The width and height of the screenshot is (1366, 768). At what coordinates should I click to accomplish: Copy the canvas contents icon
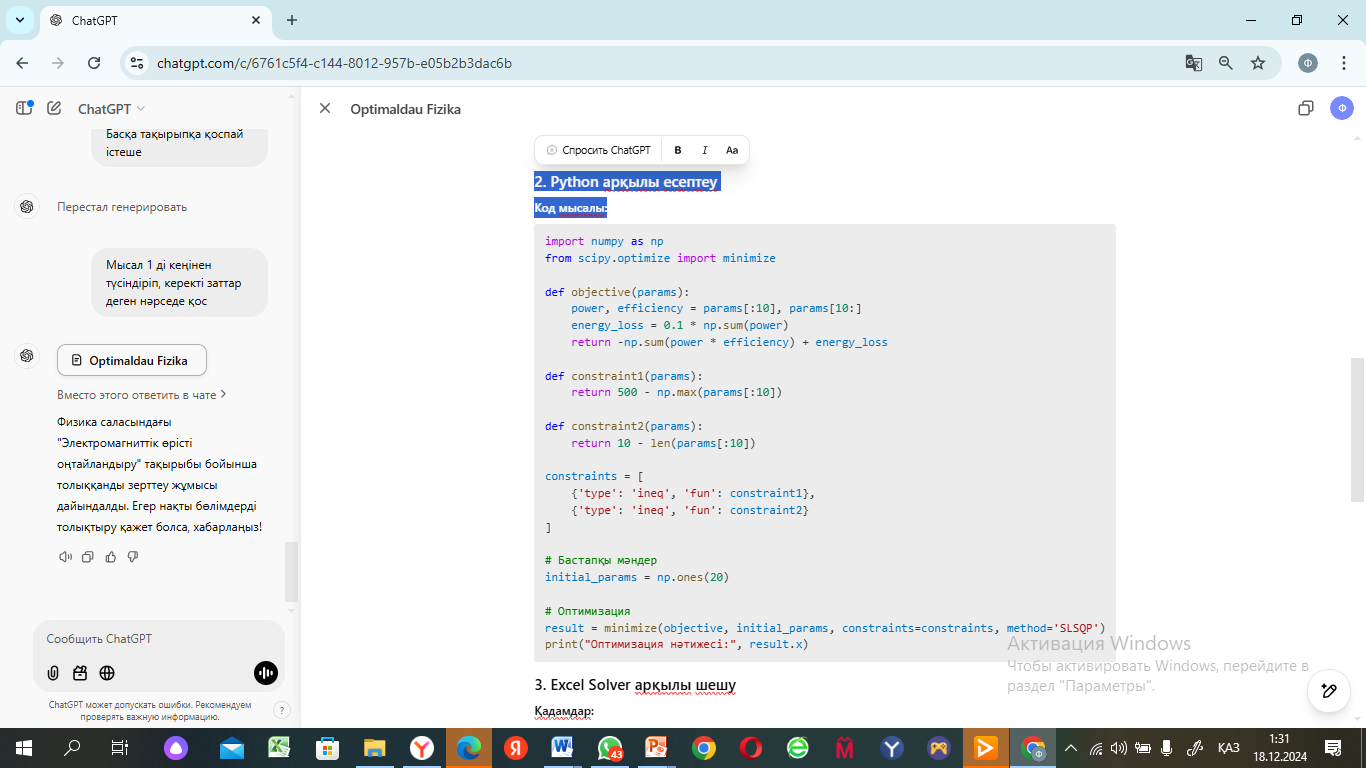[1306, 108]
